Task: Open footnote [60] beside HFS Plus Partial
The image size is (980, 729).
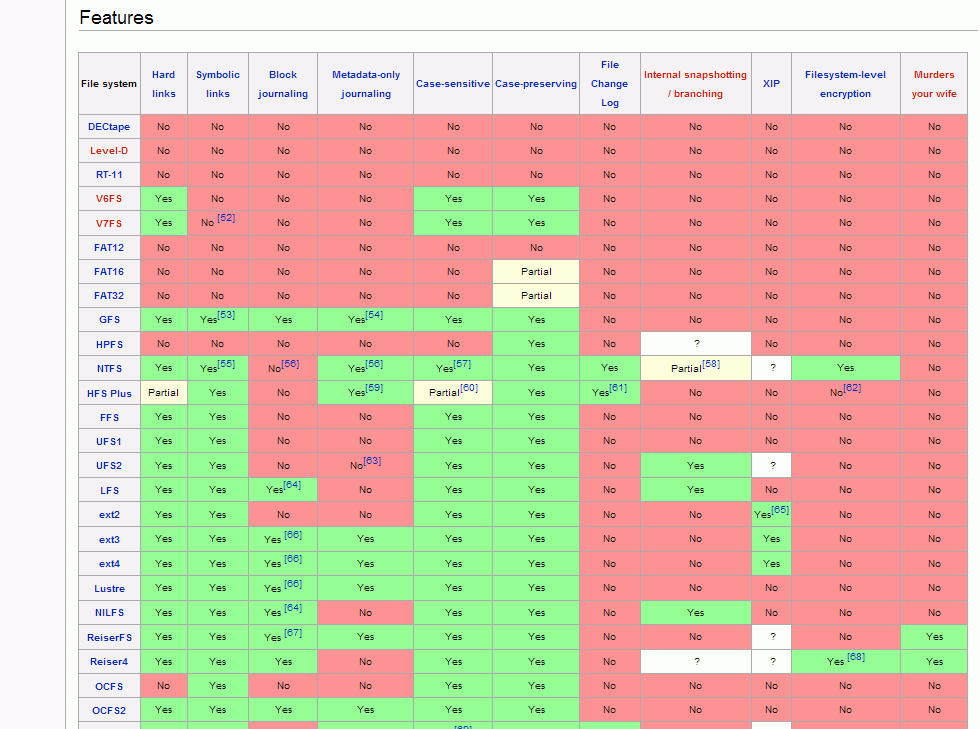Action: pos(469,388)
